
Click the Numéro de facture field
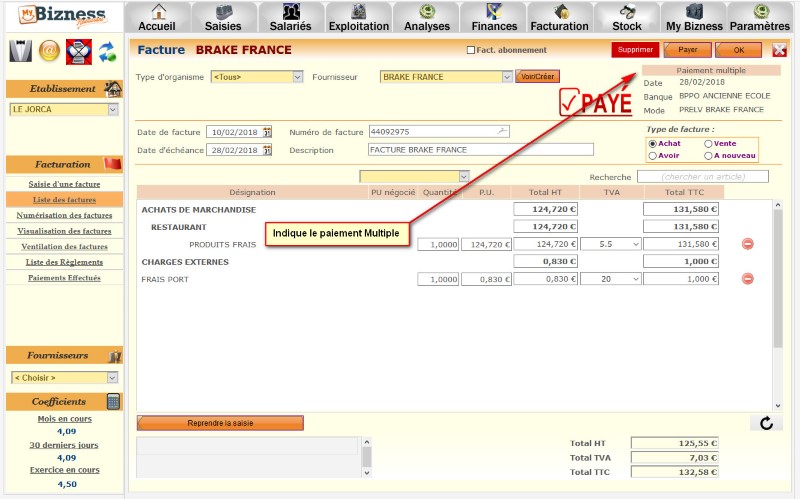(x=439, y=132)
